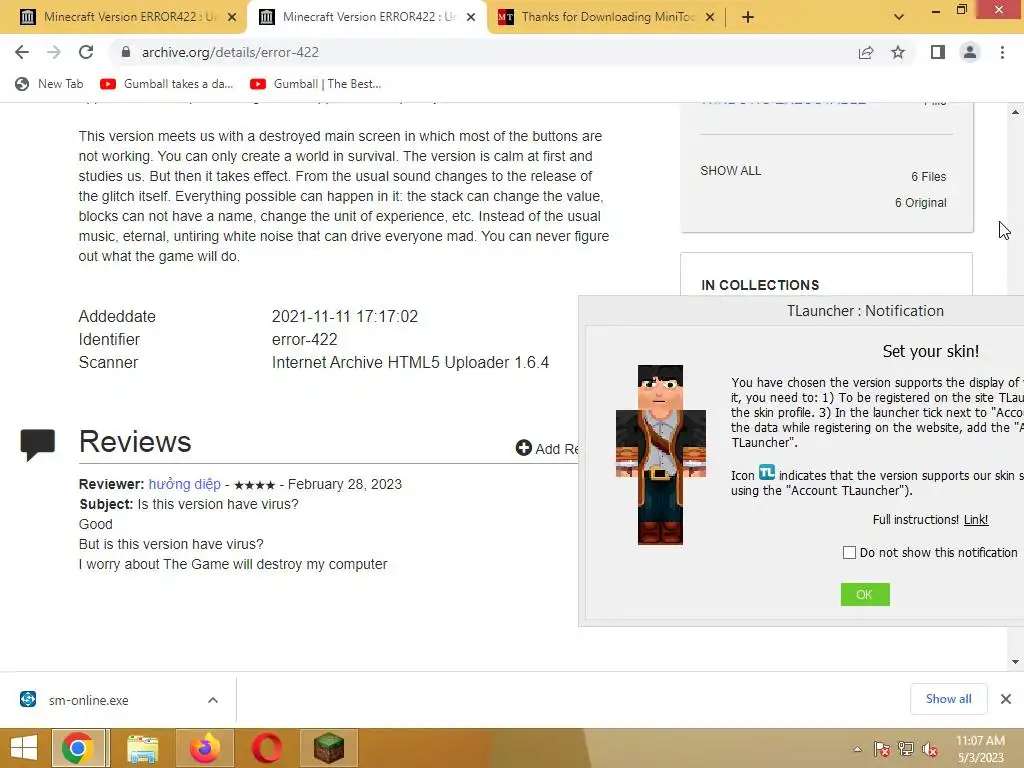Open a new browser tab
The width and height of the screenshot is (1024, 768).
click(x=748, y=17)
